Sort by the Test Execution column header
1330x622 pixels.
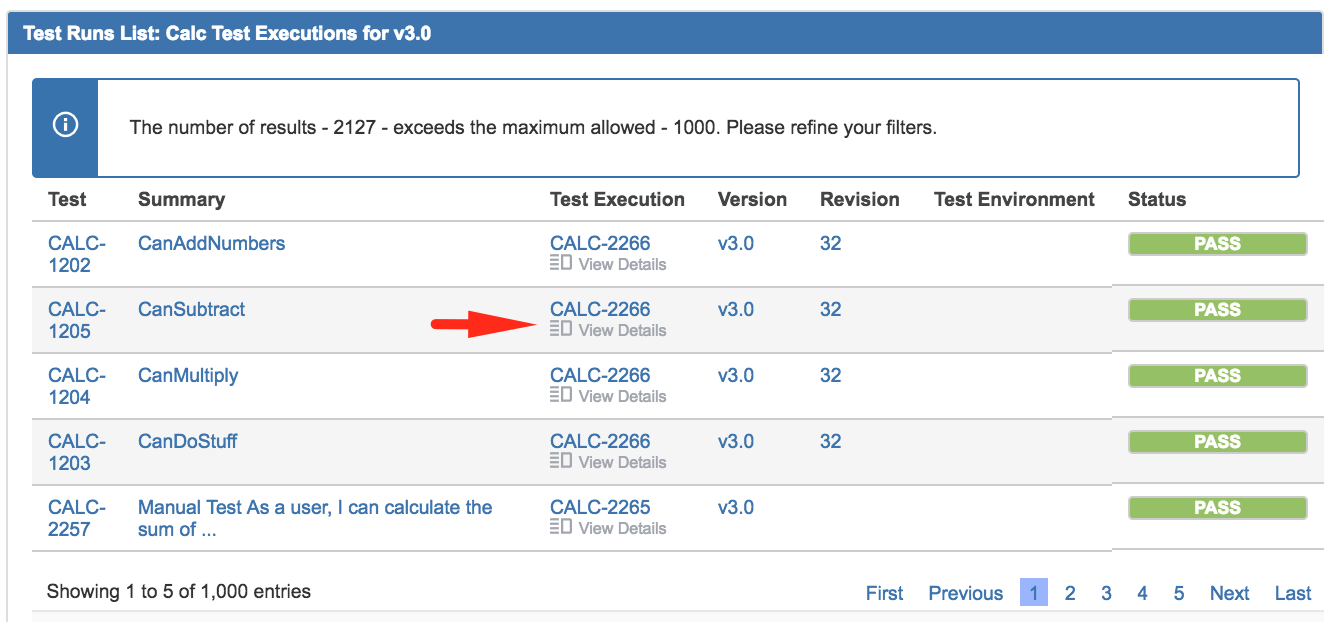pos(617,199)
